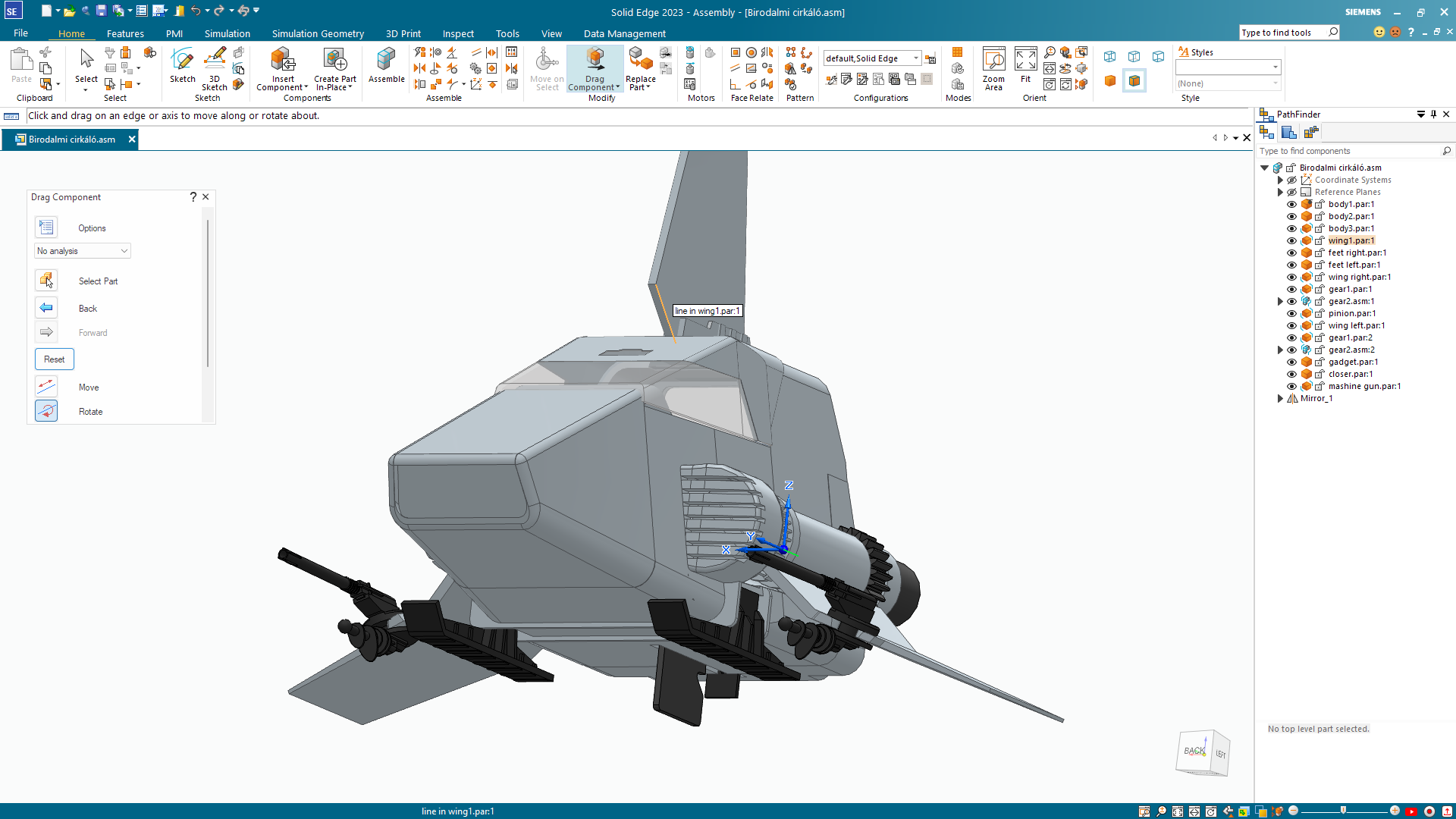Switch to the Features tab

(125, 33)
